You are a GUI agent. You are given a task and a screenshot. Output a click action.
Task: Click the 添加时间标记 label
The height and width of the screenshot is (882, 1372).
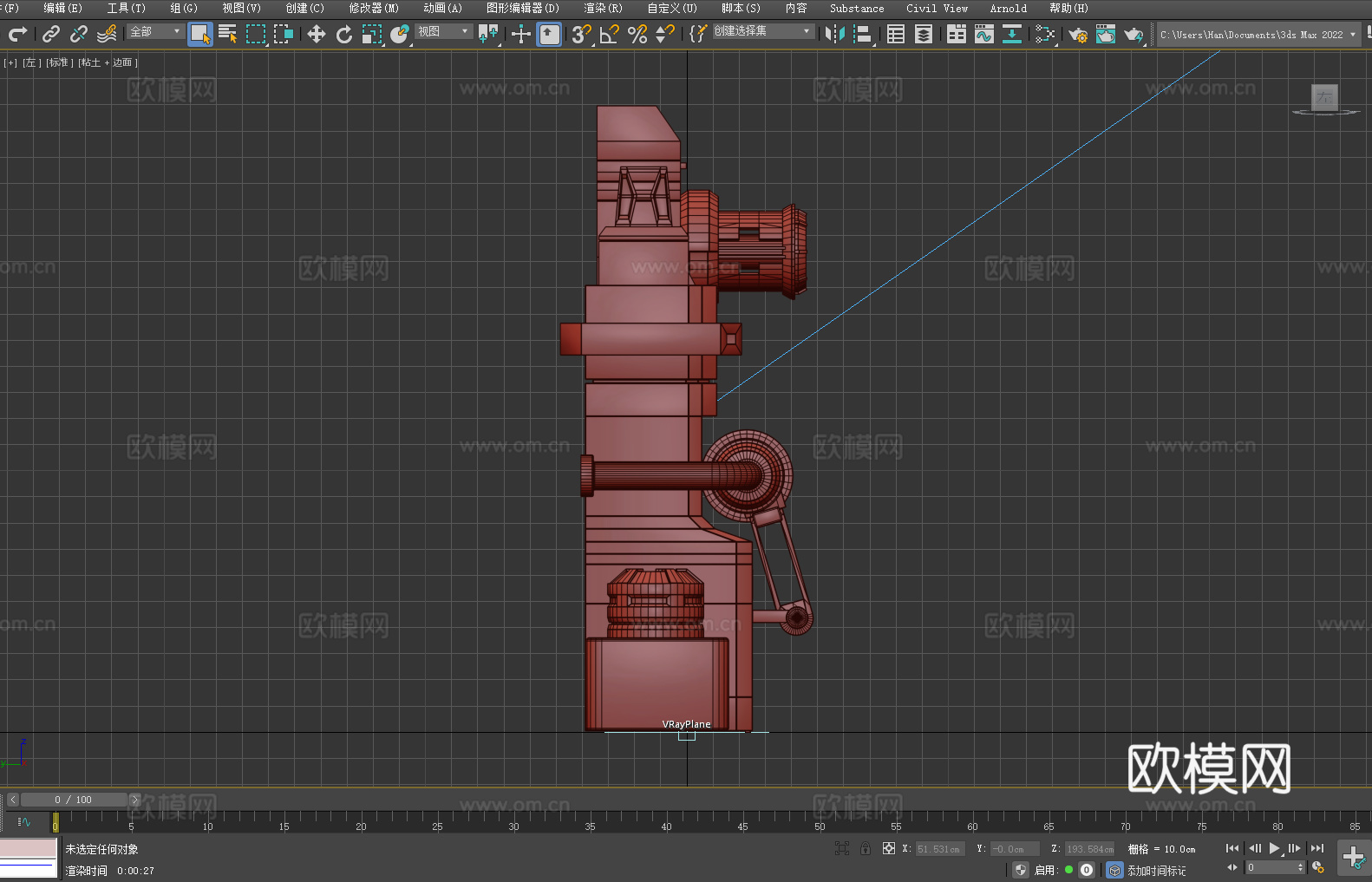coord(1156,870)
